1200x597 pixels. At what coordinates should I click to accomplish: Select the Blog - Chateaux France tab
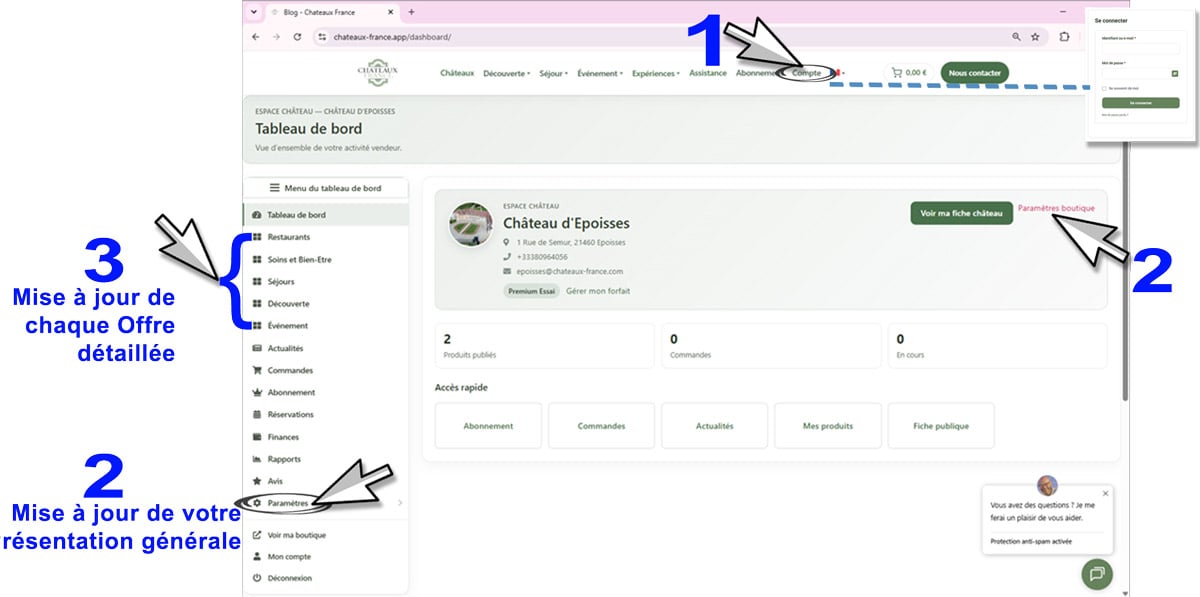click(331, 12)
